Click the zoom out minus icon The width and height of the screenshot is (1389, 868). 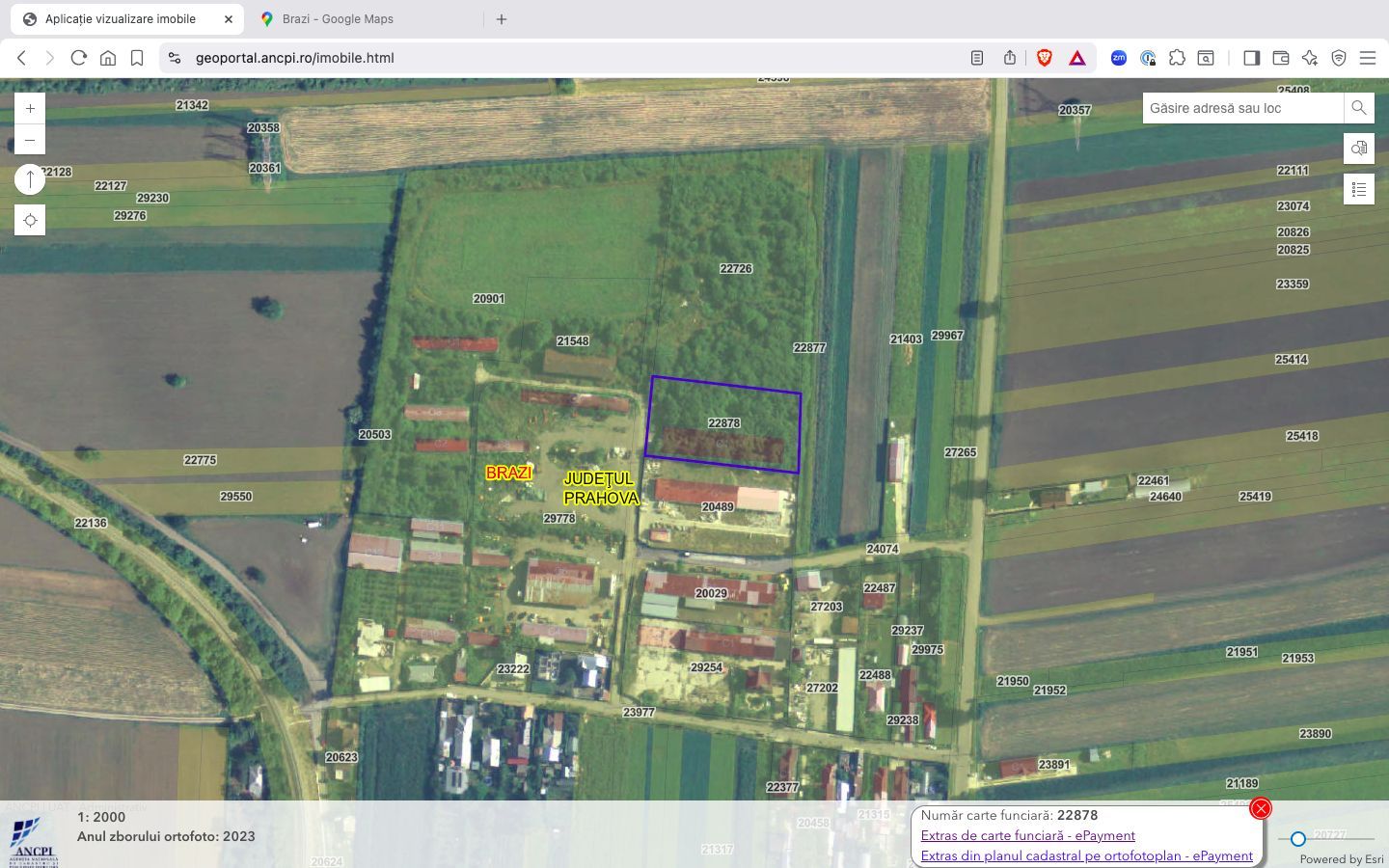[30, 139]
